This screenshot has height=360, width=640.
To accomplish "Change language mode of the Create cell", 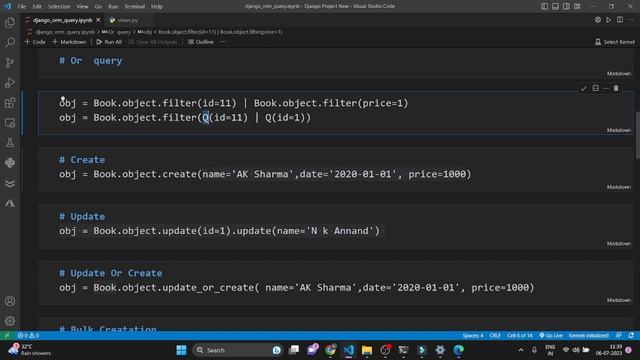I will pos(619,187).
